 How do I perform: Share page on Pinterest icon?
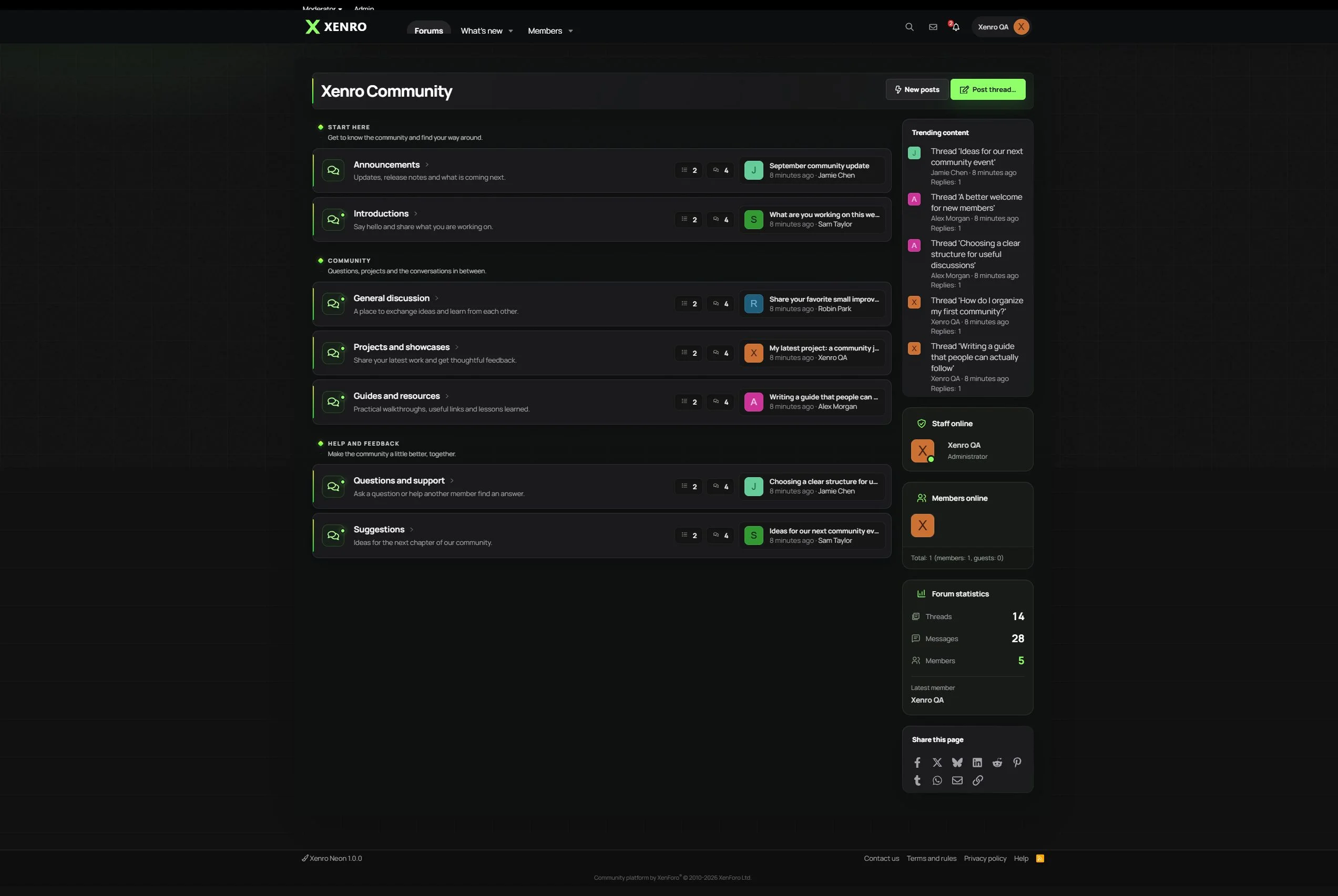coord(1017,763)
